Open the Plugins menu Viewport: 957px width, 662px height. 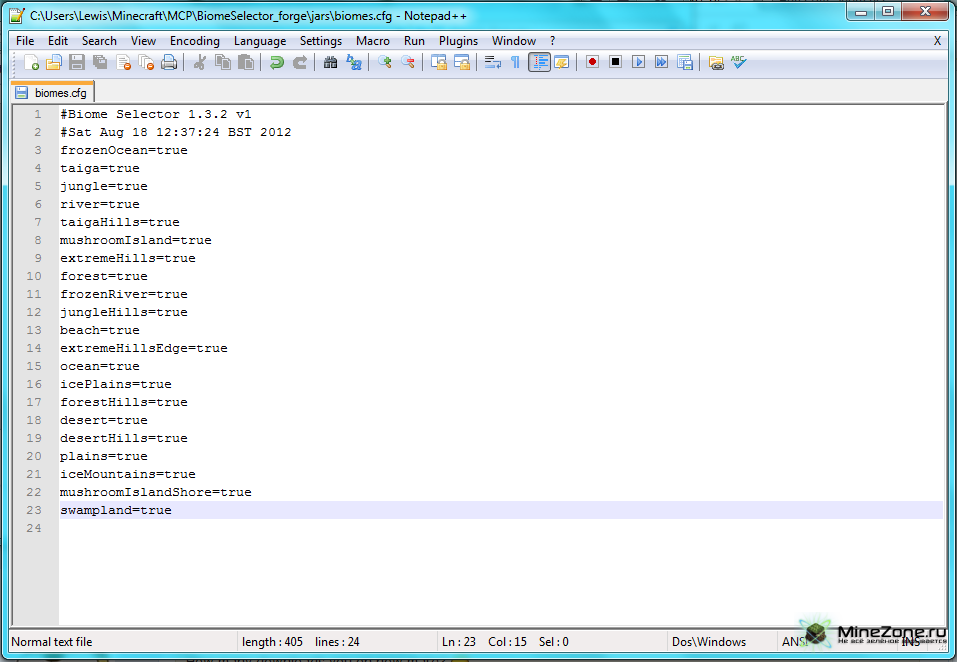[458, 41]
